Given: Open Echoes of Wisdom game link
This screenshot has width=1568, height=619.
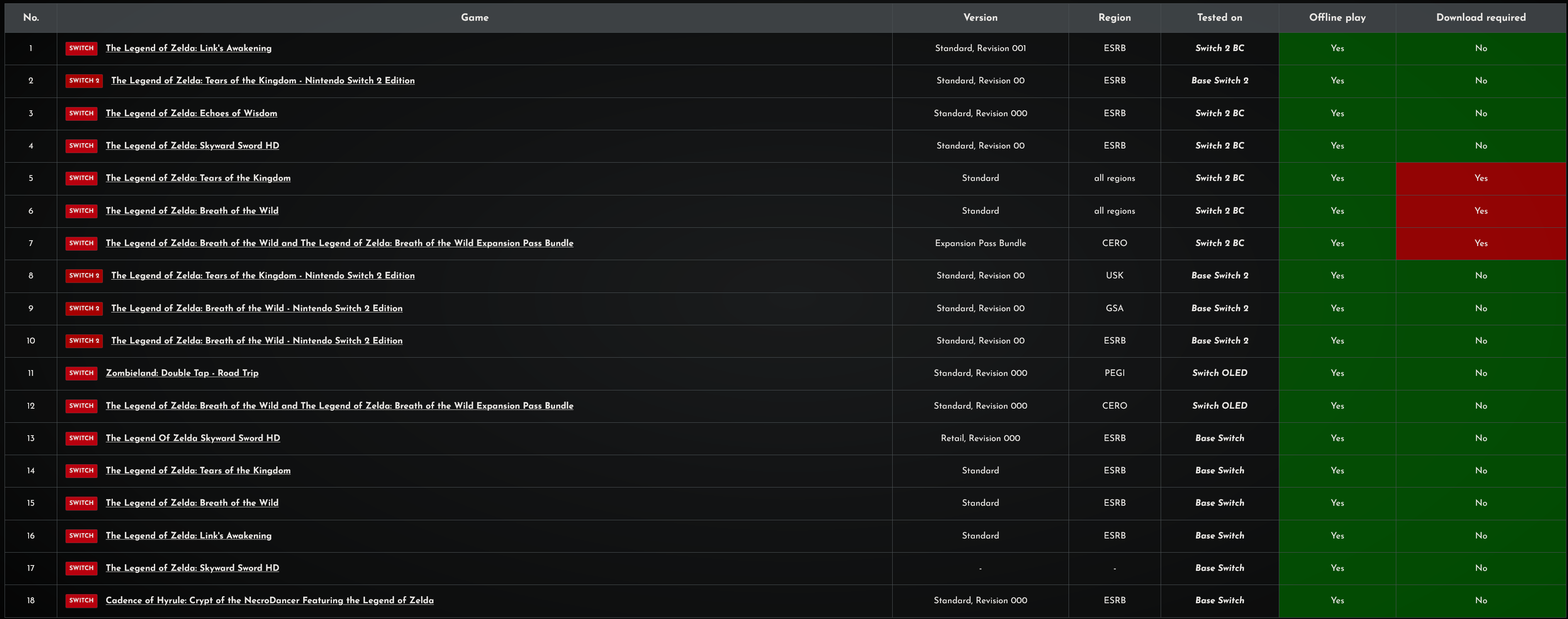Looking at the screenshot, I should point(191,113).
